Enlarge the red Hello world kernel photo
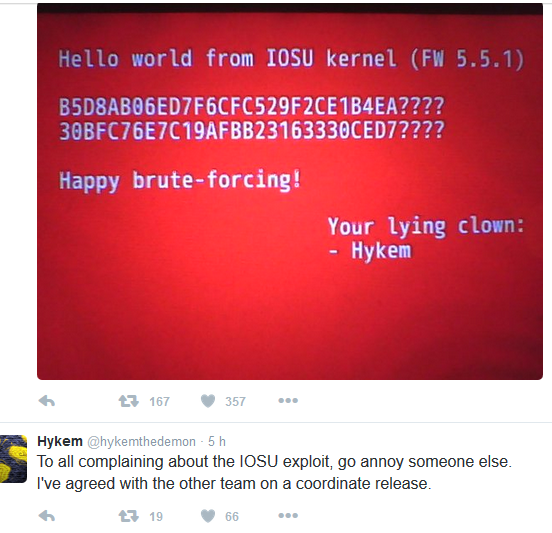 (290, 192)
